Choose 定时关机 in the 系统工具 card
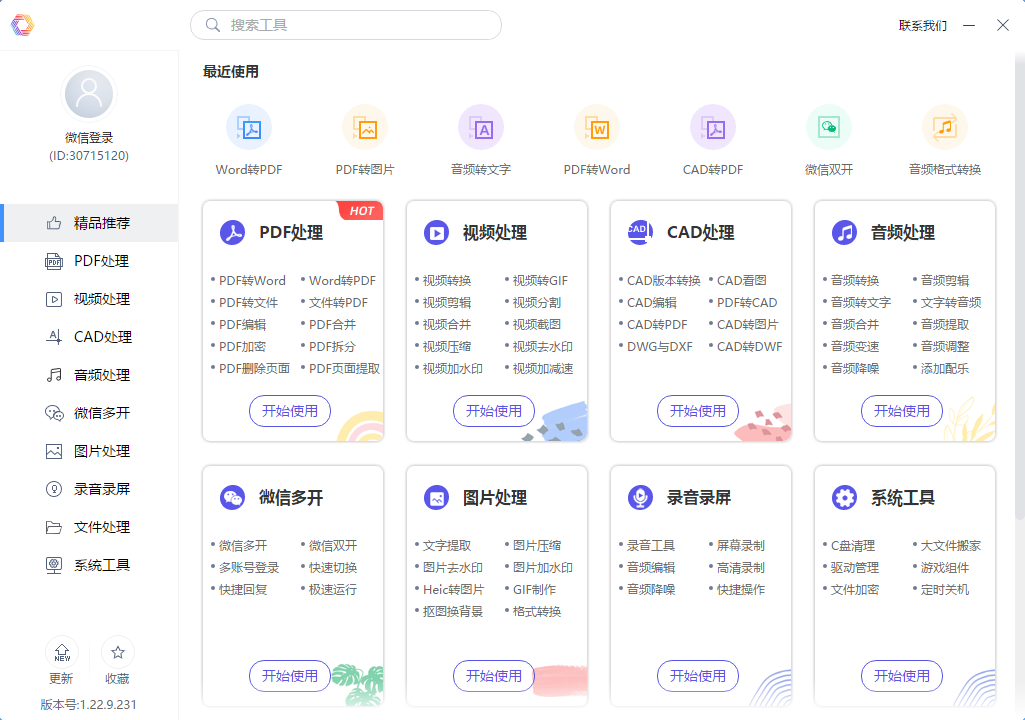This screenshot has width=1025, height=720. pyautogui.click(x=945, y=589)
